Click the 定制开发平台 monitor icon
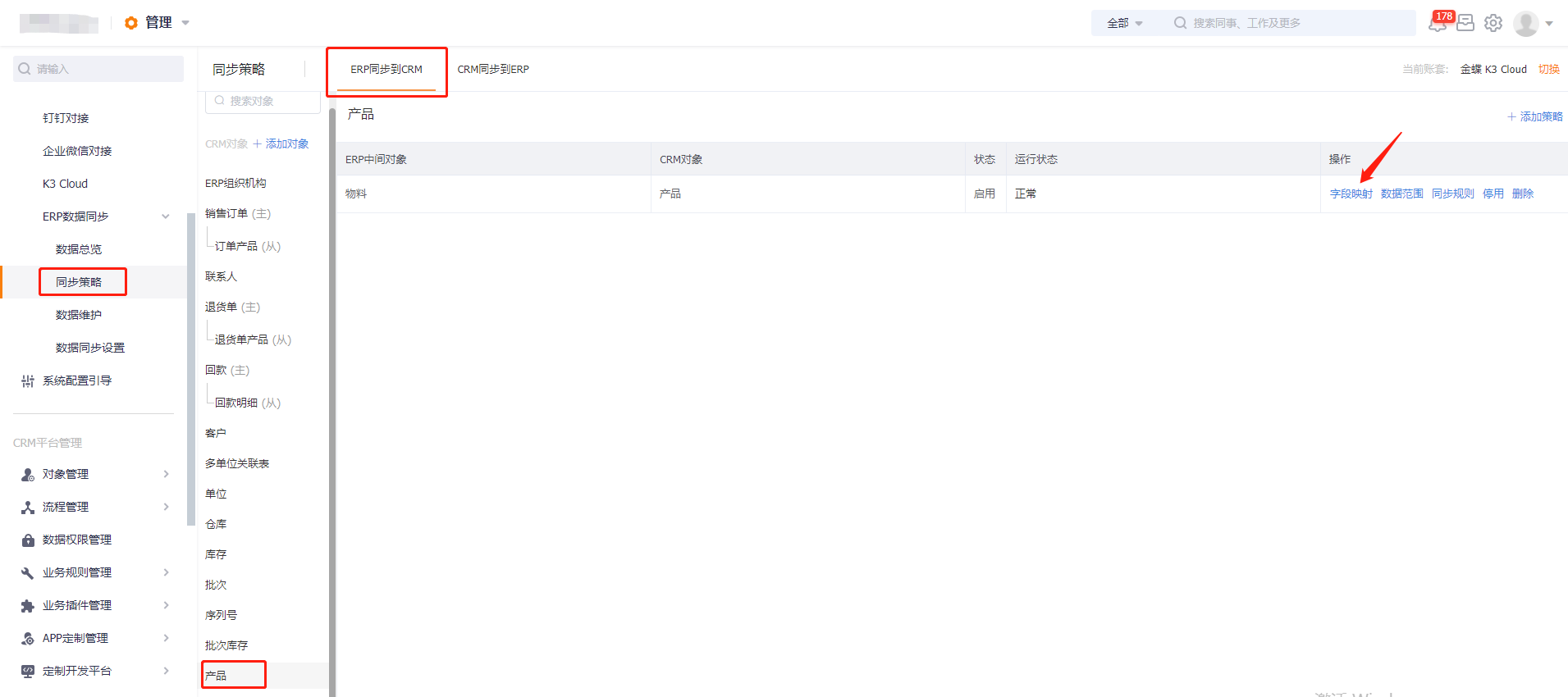 [28, 671]
